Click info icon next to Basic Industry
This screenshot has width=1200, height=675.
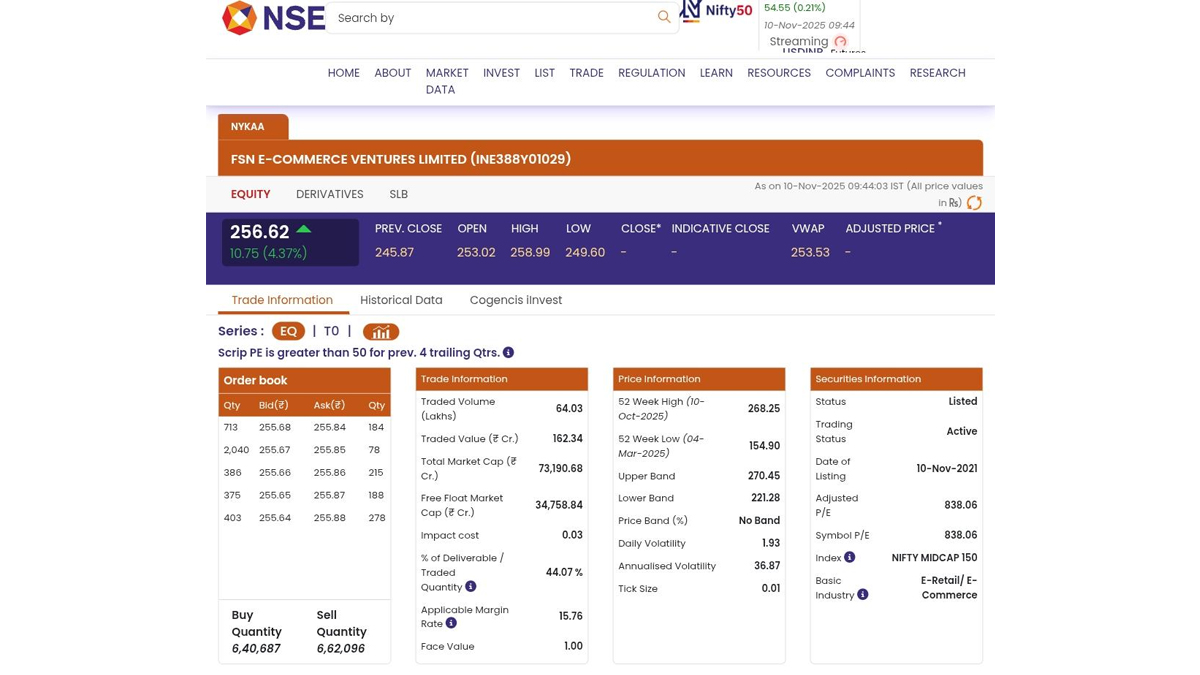[x=862, y=595]
